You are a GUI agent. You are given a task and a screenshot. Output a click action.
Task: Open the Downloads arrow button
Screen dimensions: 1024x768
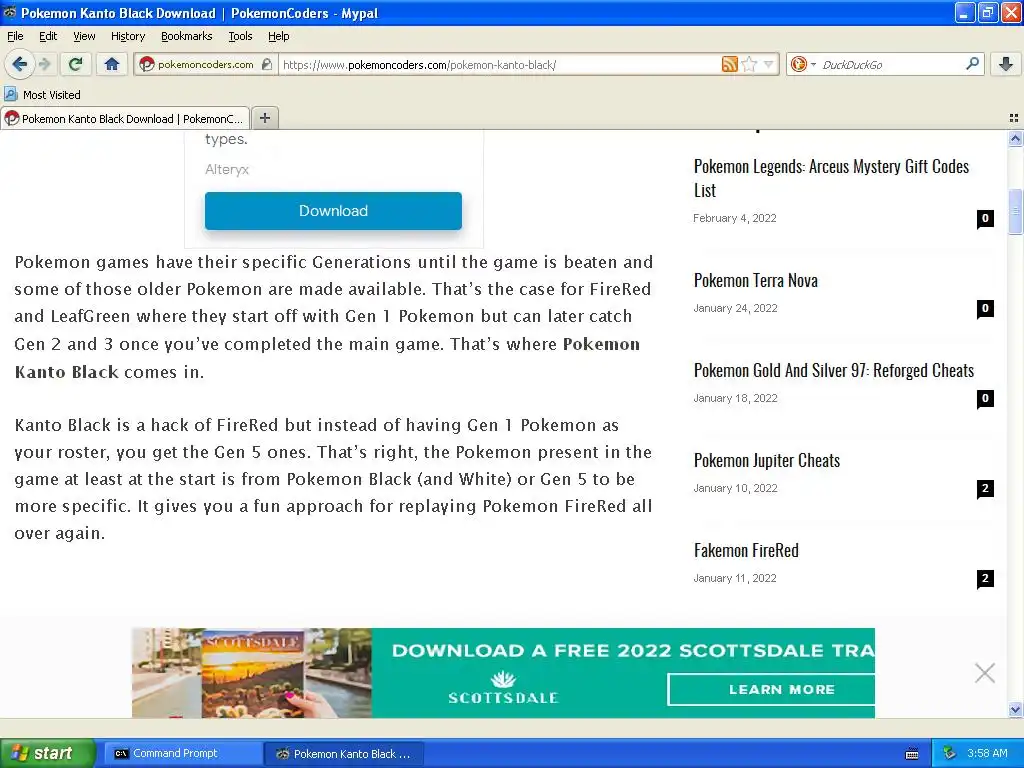[x=1006, y=64]
